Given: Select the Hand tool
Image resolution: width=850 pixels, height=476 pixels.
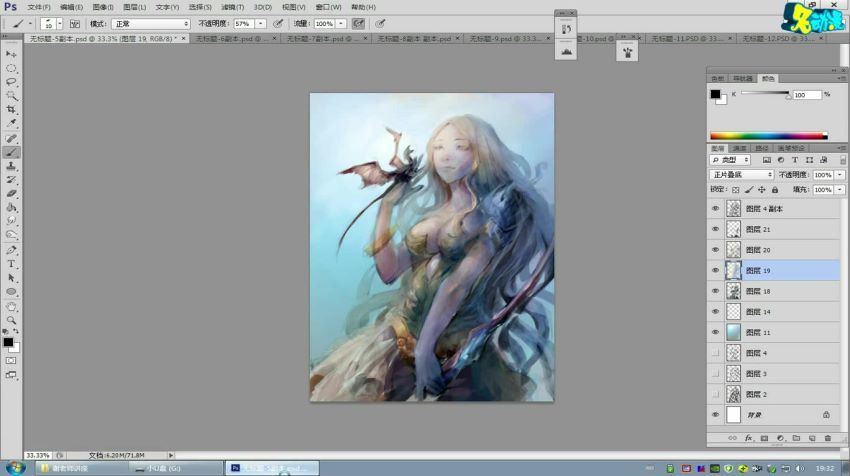Looking at the screenshot, I should pos(11,307).
